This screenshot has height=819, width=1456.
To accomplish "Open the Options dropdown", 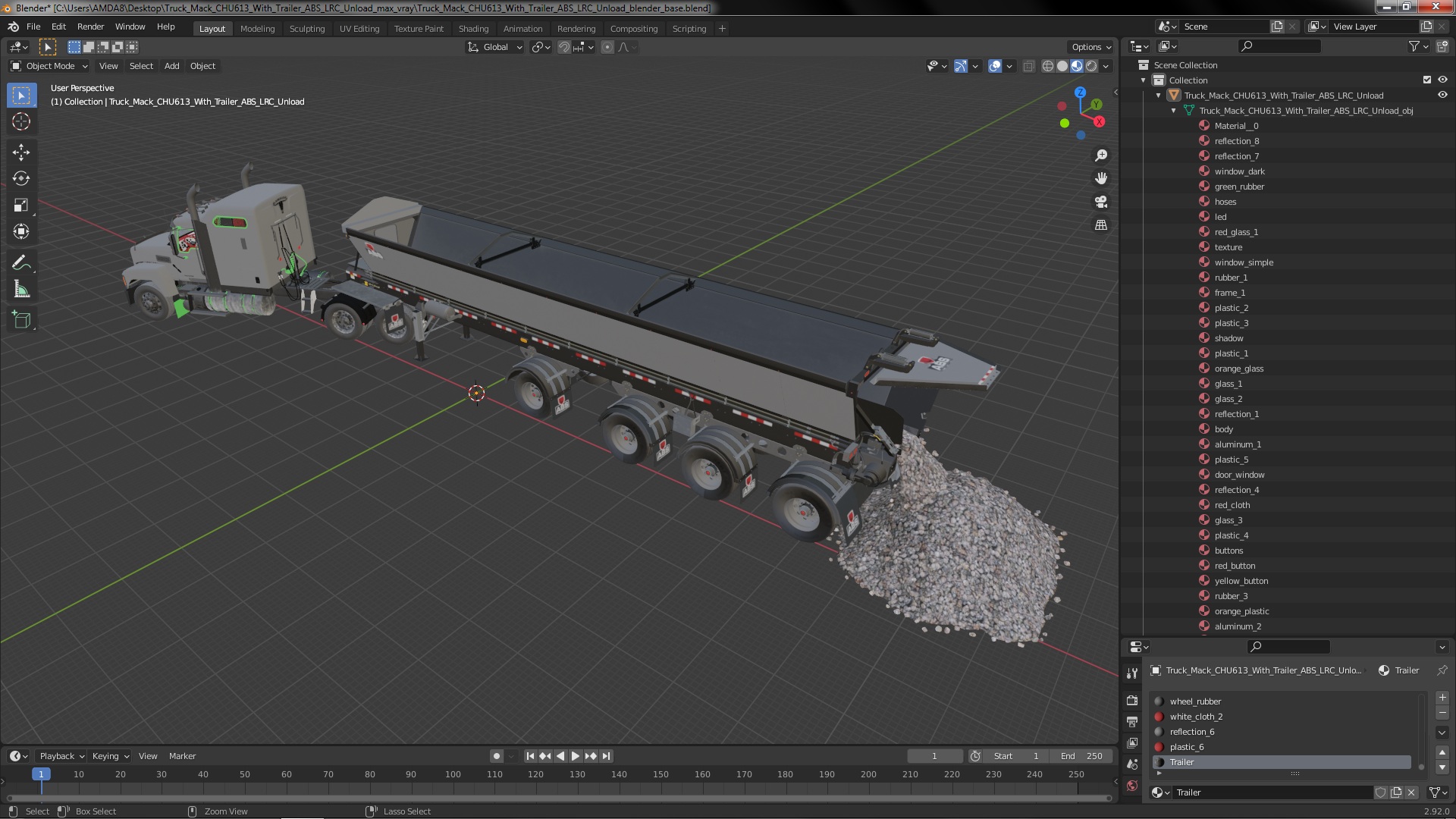I will point(1091,47).
